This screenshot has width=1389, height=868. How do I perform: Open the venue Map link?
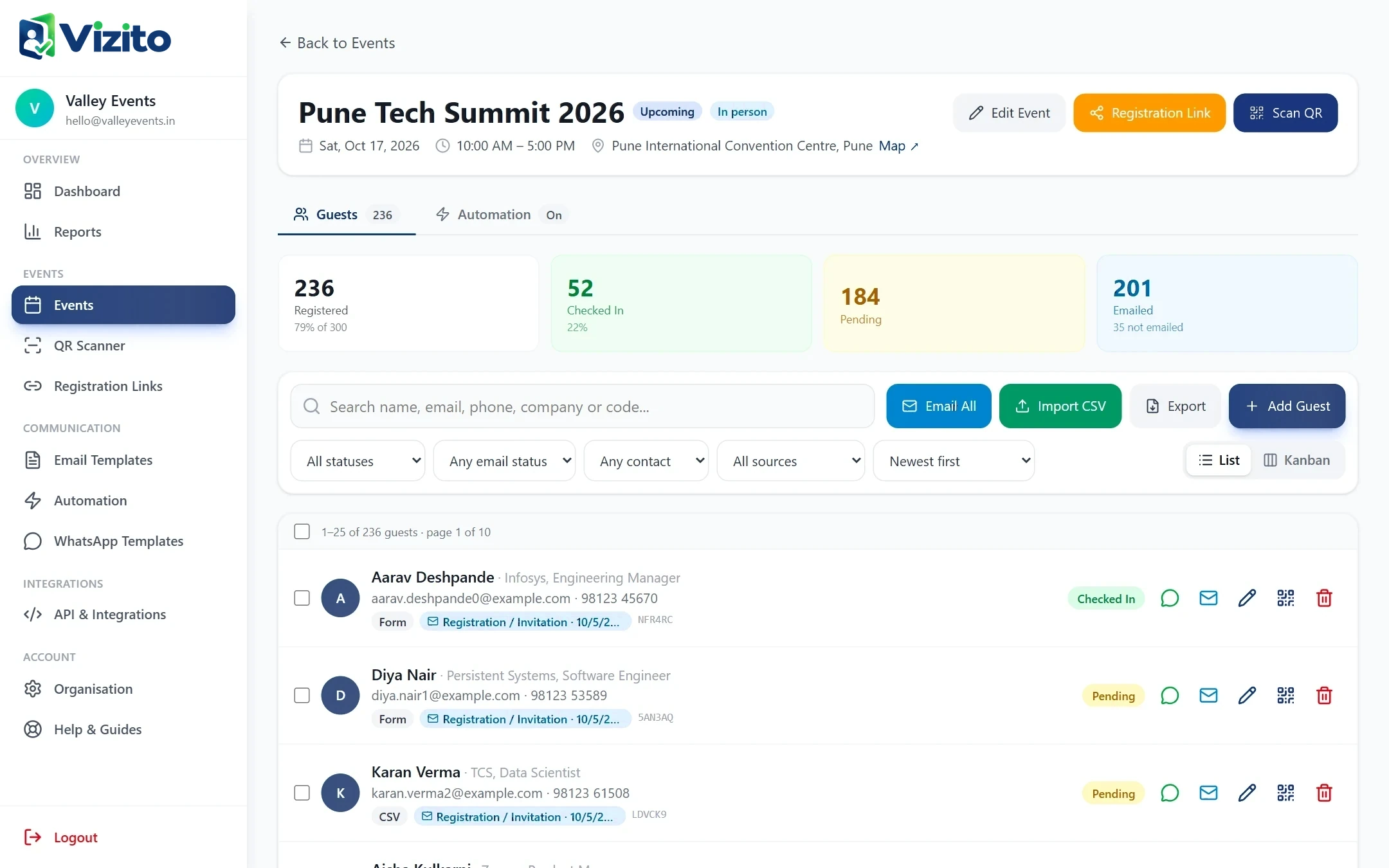pyautogui.click(x=898, y=146)
